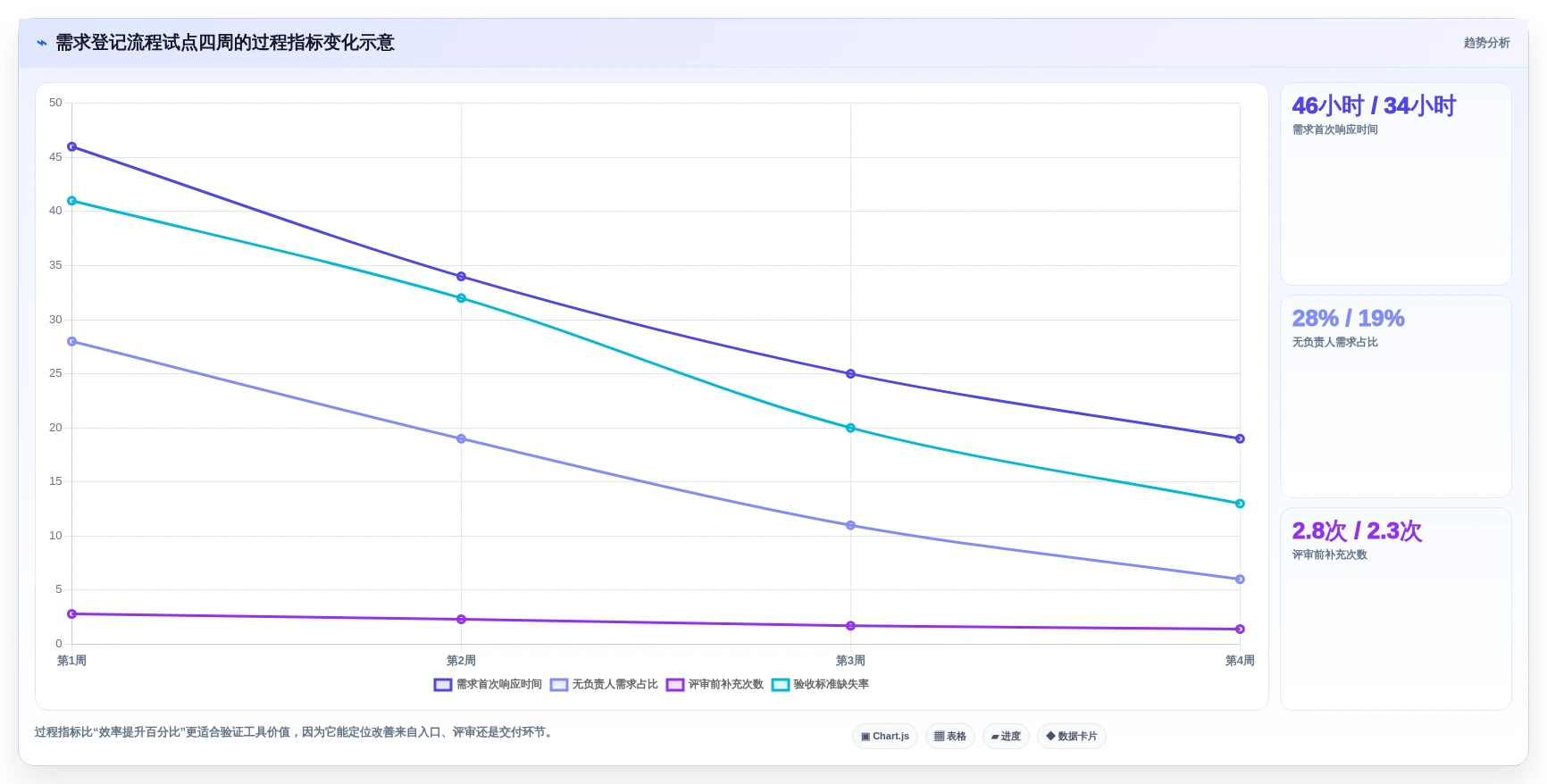Click the 趋势分析 label in header
The image size is (1547, 784).
coord(1486,43)
